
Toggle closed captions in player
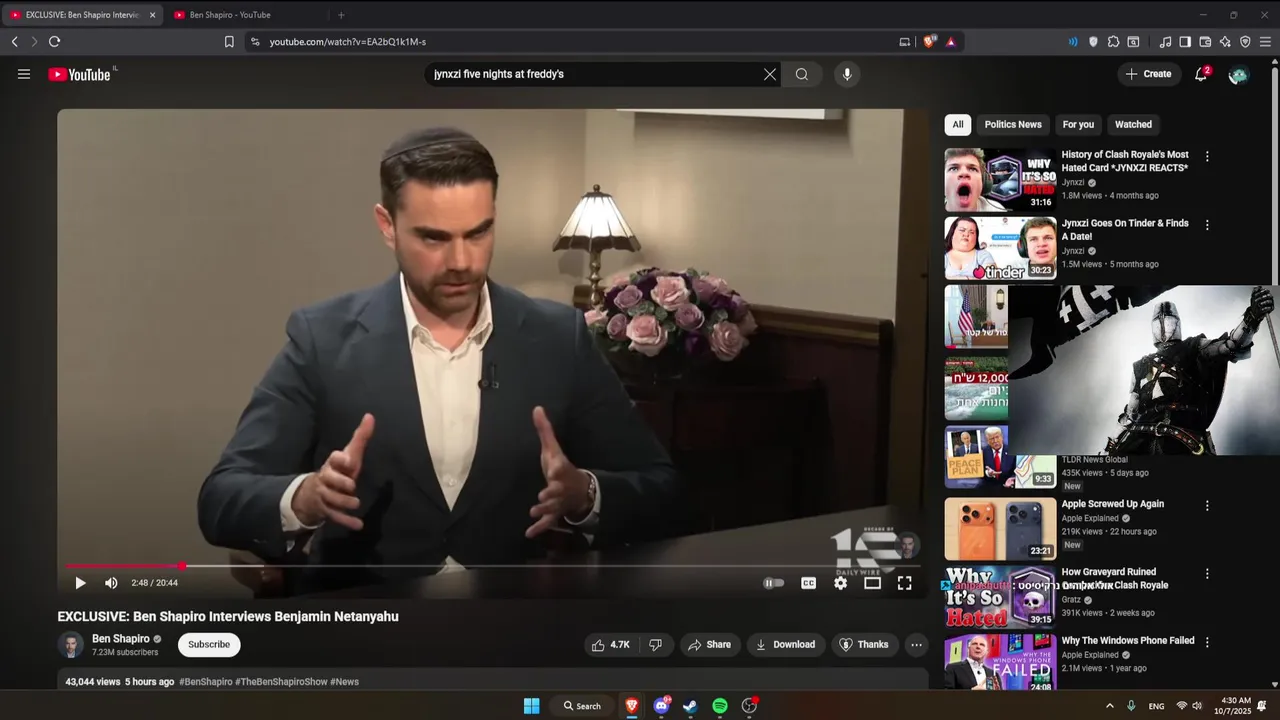coord(808,583)
